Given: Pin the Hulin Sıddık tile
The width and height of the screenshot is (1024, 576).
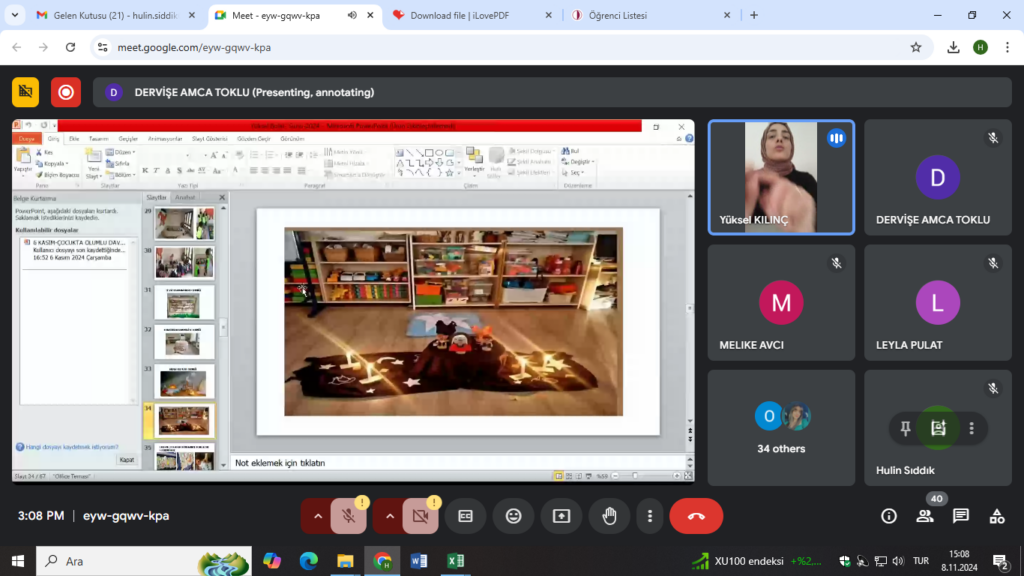Looking at the screenshot, I should 905,428.
